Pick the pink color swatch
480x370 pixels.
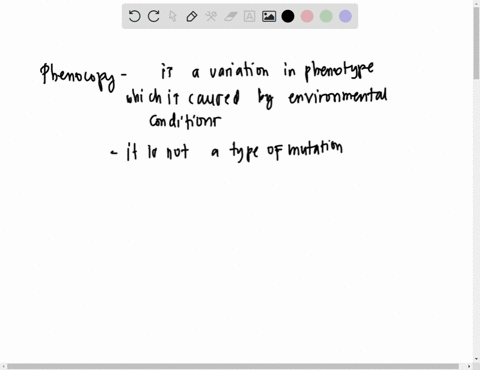coord(307,16)
